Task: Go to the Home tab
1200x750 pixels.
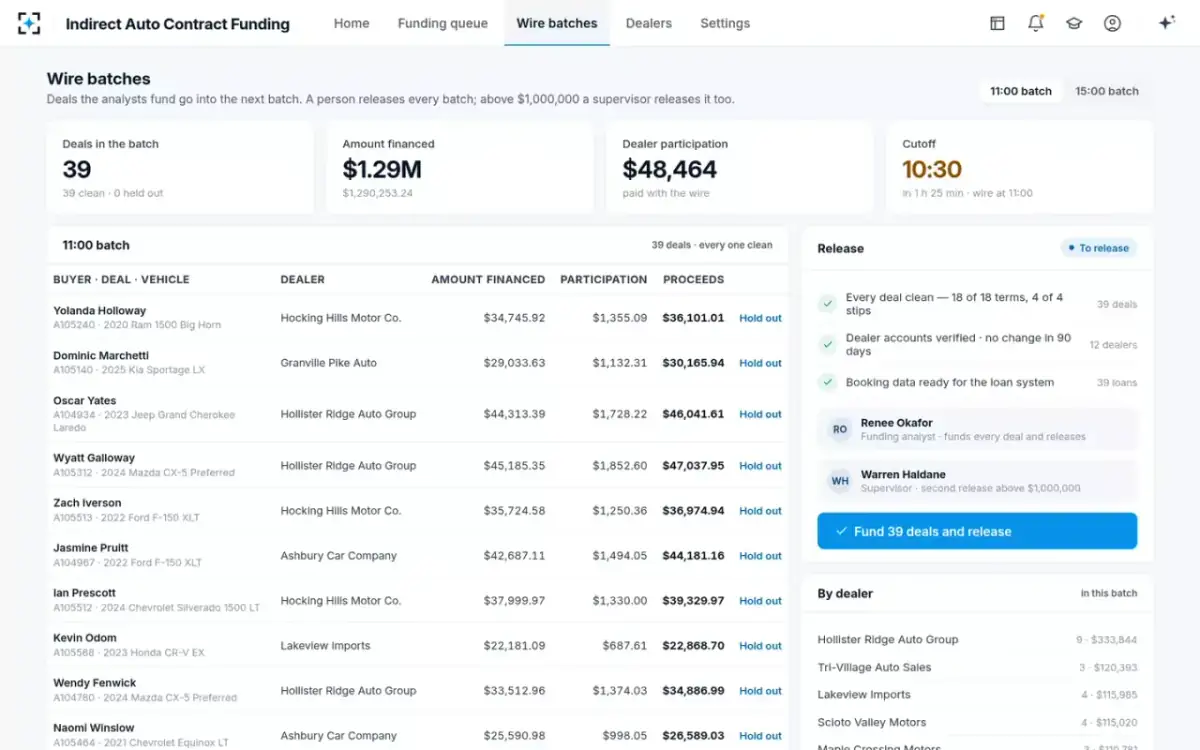Action: [x=351, y=23]
